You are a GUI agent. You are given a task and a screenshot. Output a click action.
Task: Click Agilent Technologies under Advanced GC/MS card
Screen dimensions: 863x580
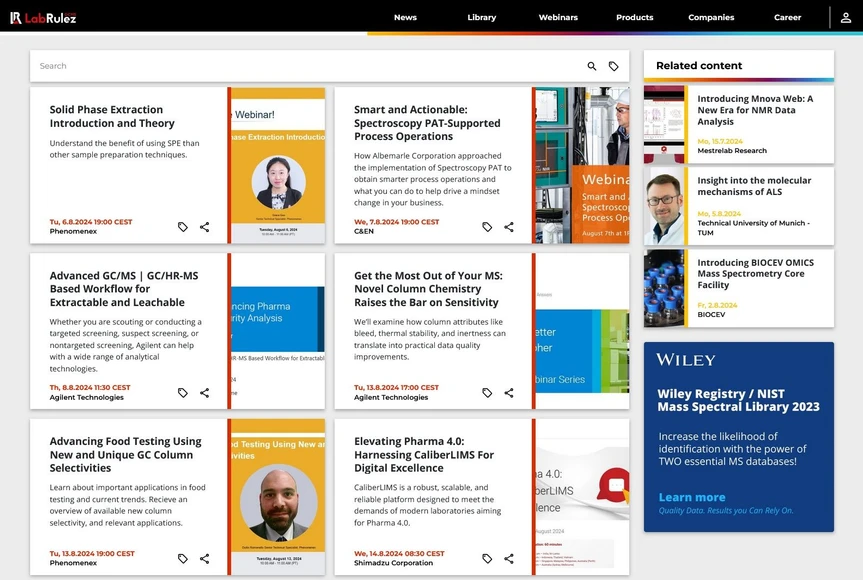click(86, 397)
